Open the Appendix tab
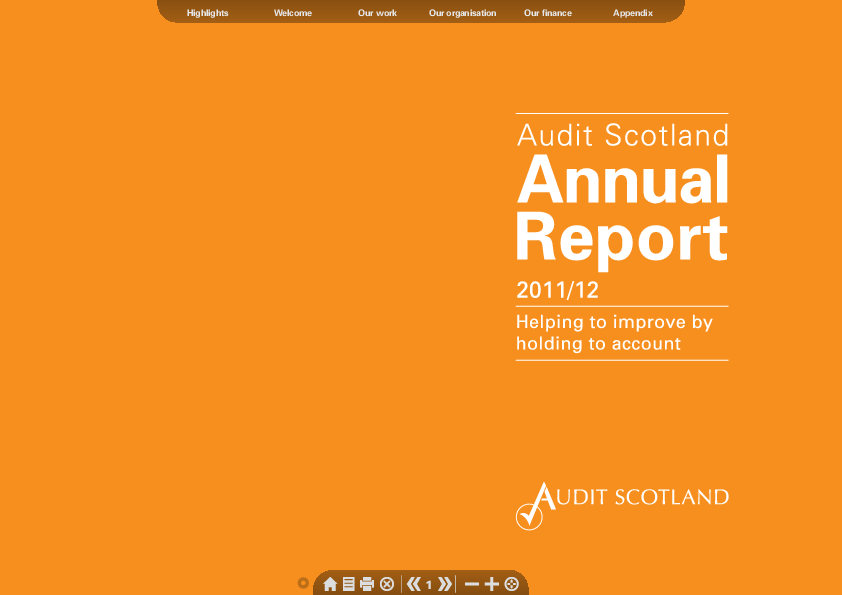 coord(633,13)
